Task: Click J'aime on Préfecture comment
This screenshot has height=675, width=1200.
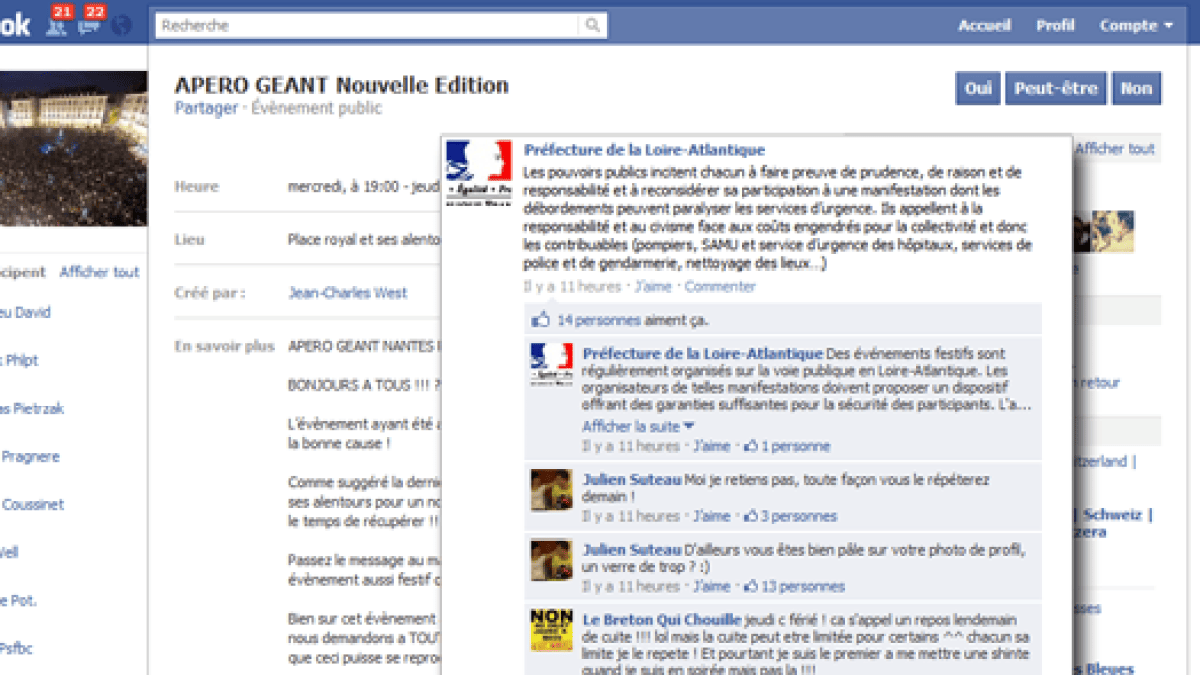Action: 712,447
